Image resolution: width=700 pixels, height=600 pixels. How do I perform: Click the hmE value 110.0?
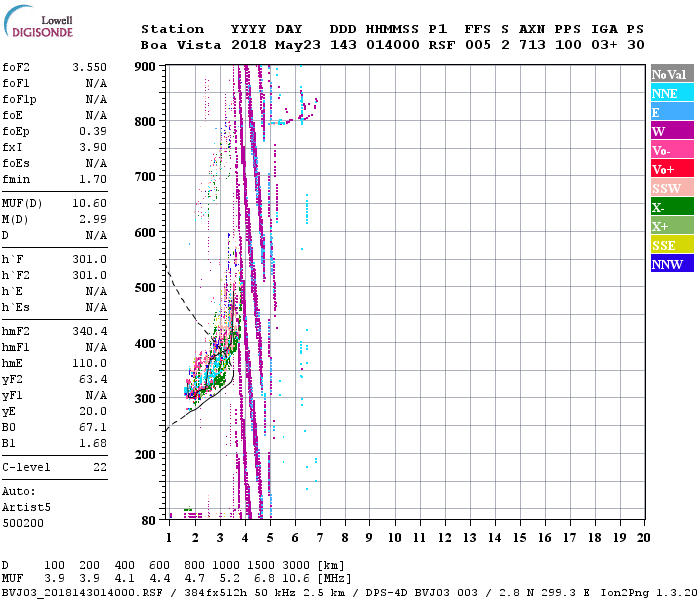[90, 363]
